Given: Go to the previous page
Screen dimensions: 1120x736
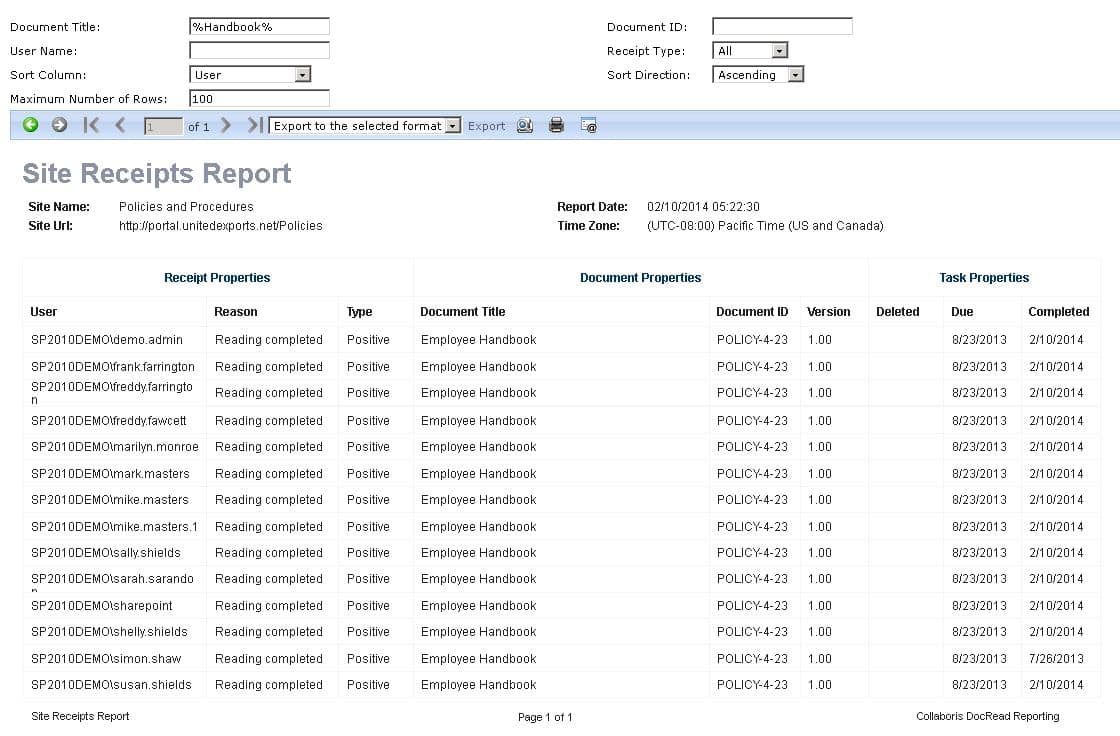Looking at the screenshot, I should (x=119, y=125).
